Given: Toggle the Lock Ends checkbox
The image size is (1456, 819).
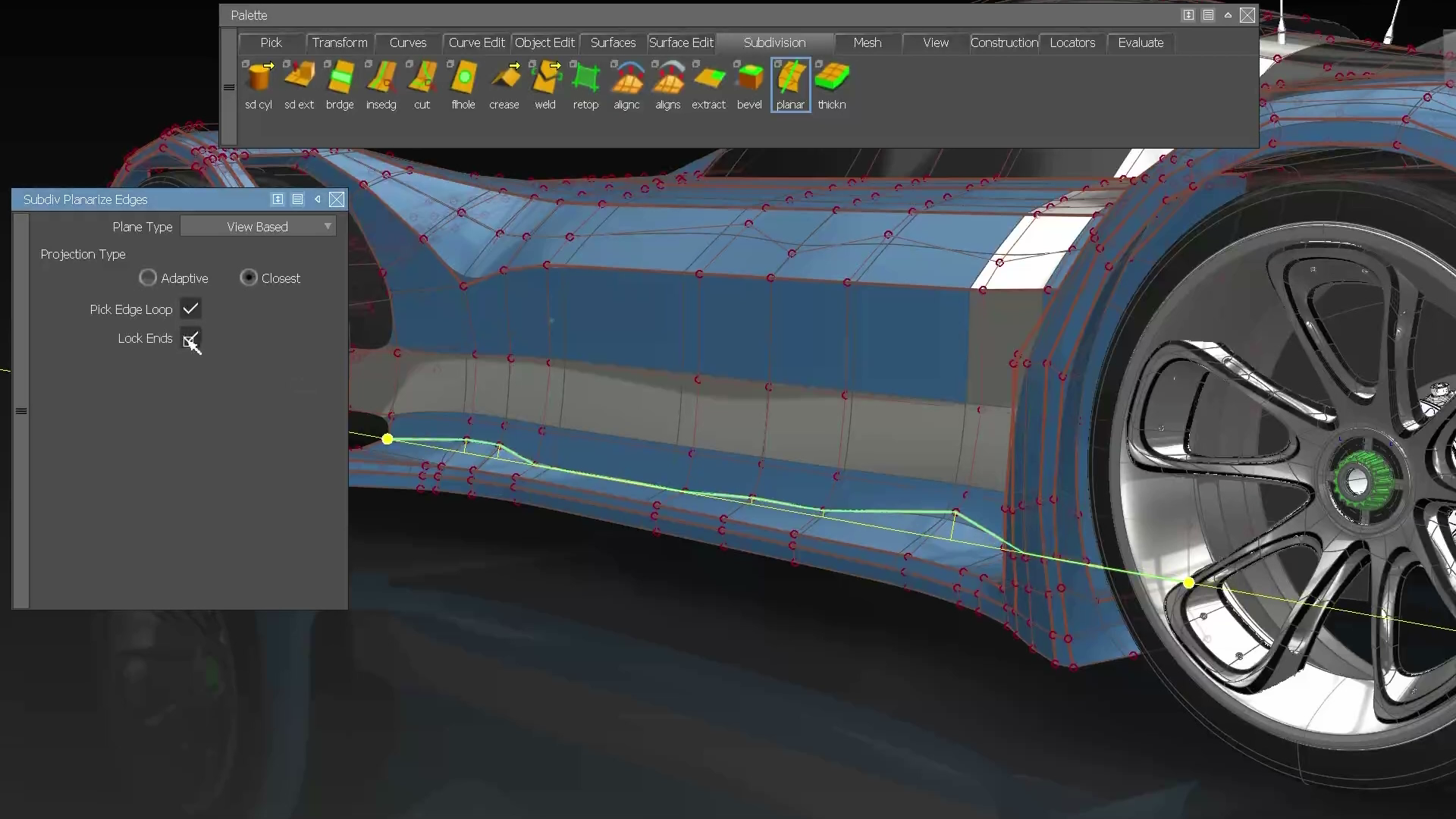Looking at the screenshot, I should pyautogui.click(x=190, y=339).
